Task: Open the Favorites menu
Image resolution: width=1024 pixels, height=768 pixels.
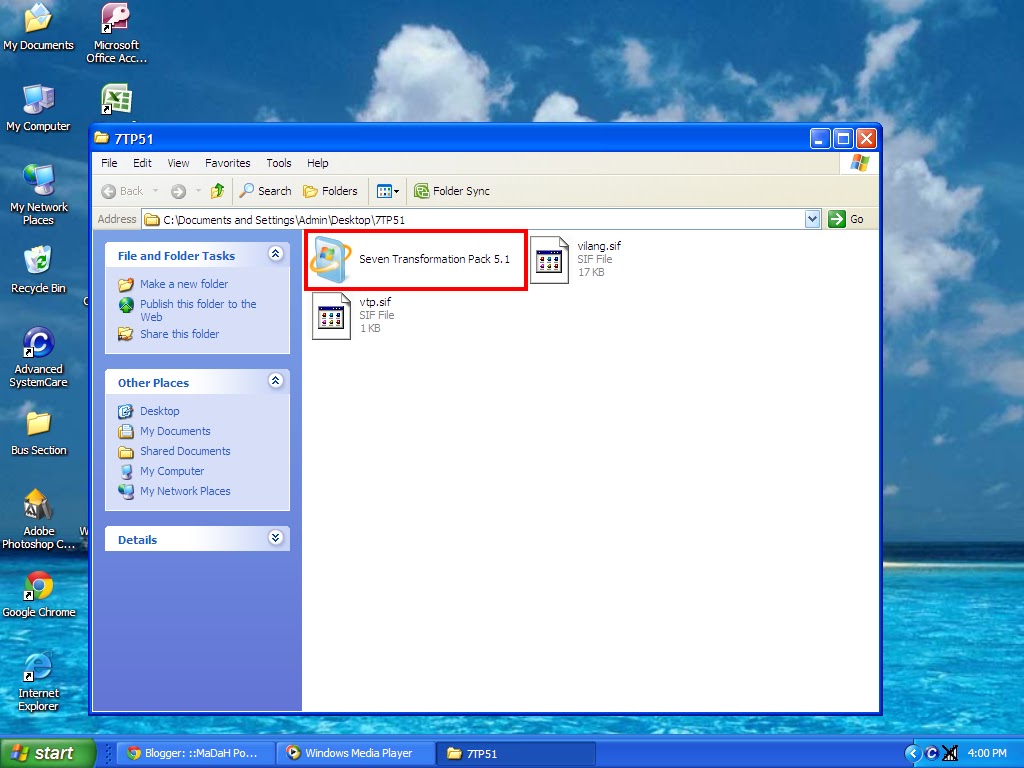Action: (227, 163)
